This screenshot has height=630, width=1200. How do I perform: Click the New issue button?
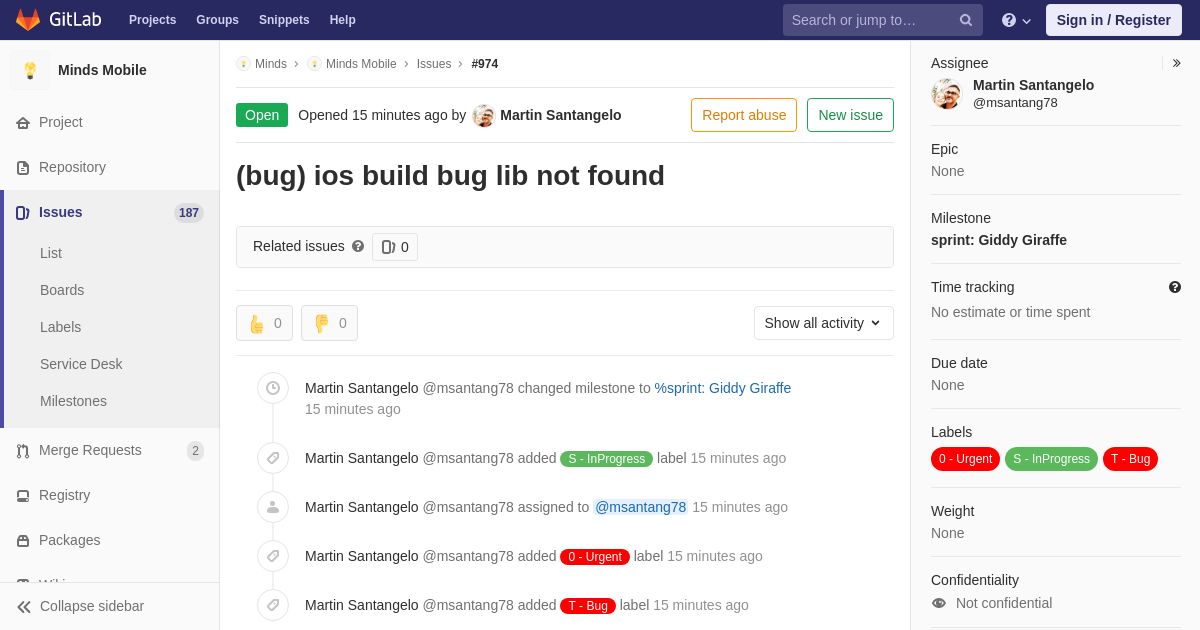[x=850, y=115]
